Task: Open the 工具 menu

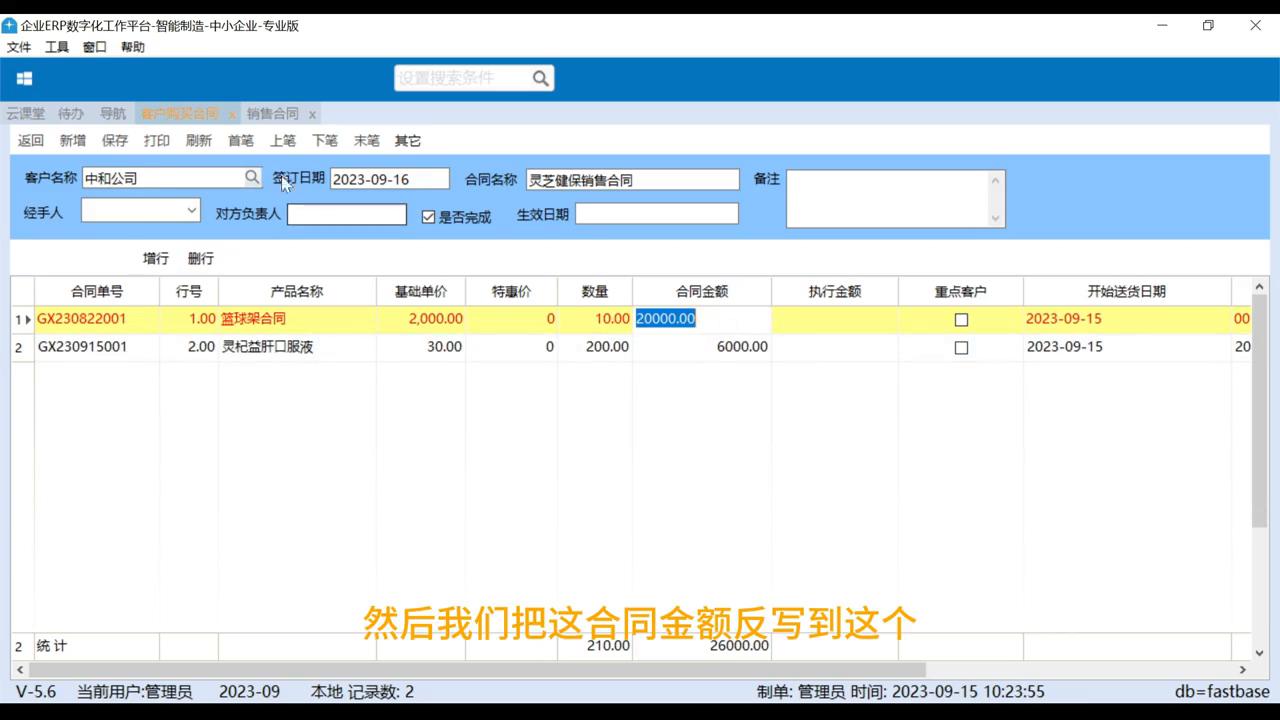Action: (x=56, y=46)
